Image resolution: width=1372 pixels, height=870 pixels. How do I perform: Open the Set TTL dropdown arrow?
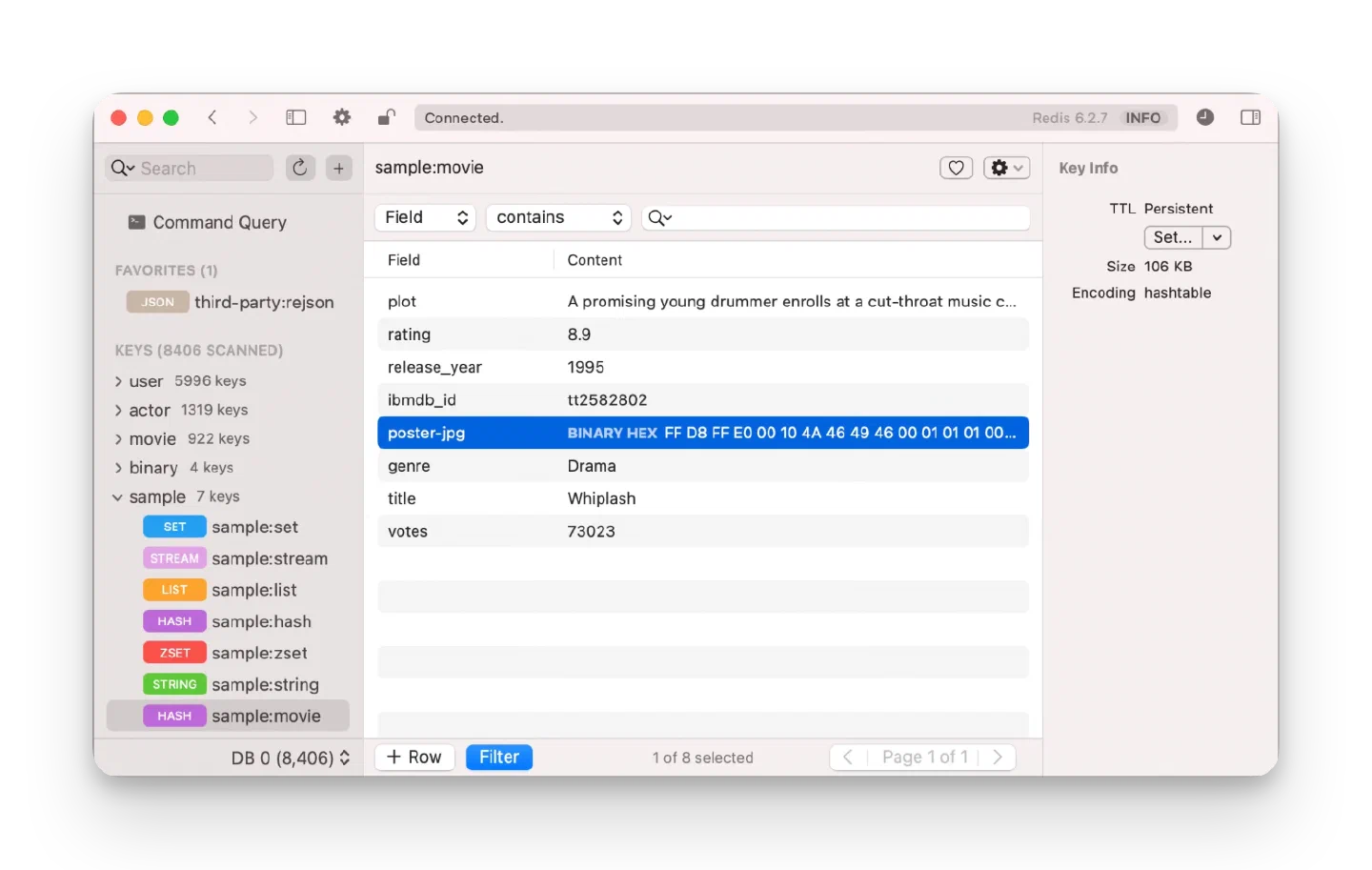click(1217, 237)
